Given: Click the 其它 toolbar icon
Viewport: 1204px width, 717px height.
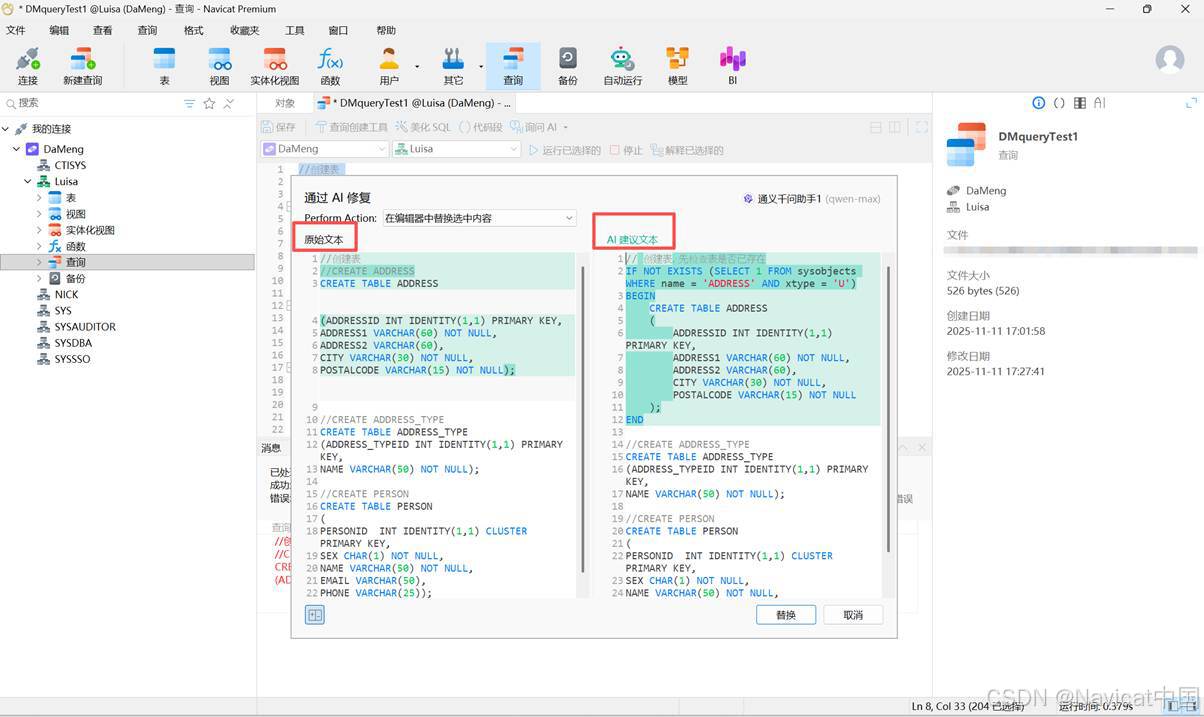Looking at the screenshot, I should [x=454, y=66].
